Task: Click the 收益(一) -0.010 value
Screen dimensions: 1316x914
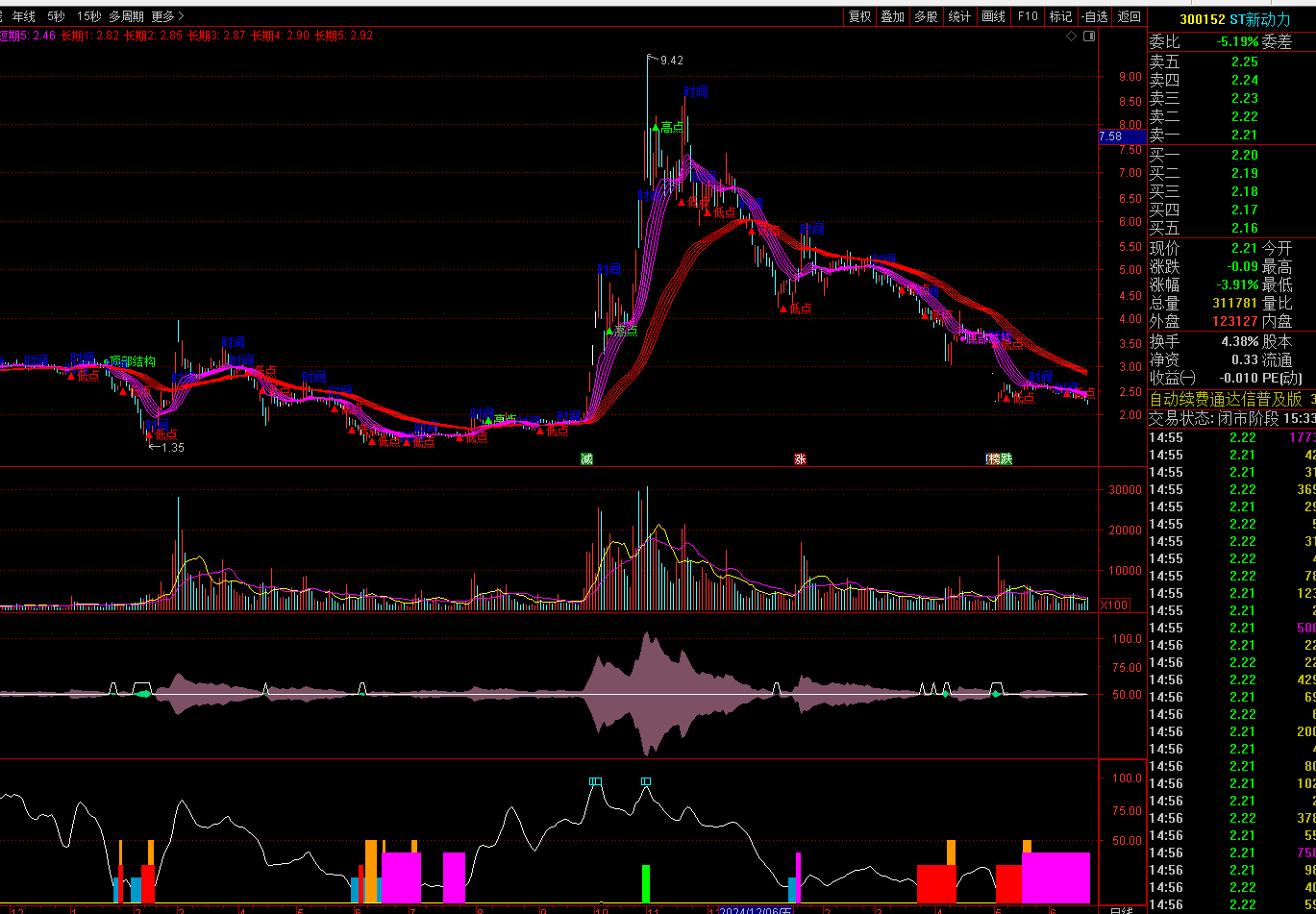Action: (x=1238, y=378)
